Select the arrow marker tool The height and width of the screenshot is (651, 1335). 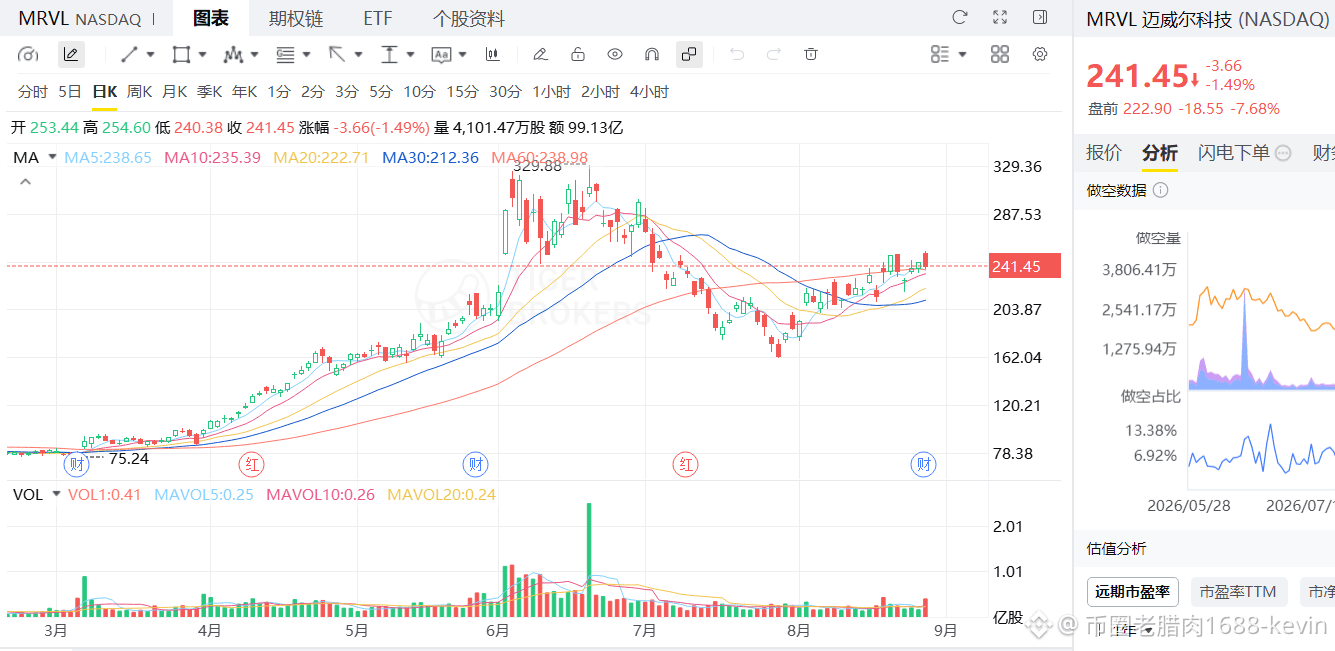pos(337,54)
